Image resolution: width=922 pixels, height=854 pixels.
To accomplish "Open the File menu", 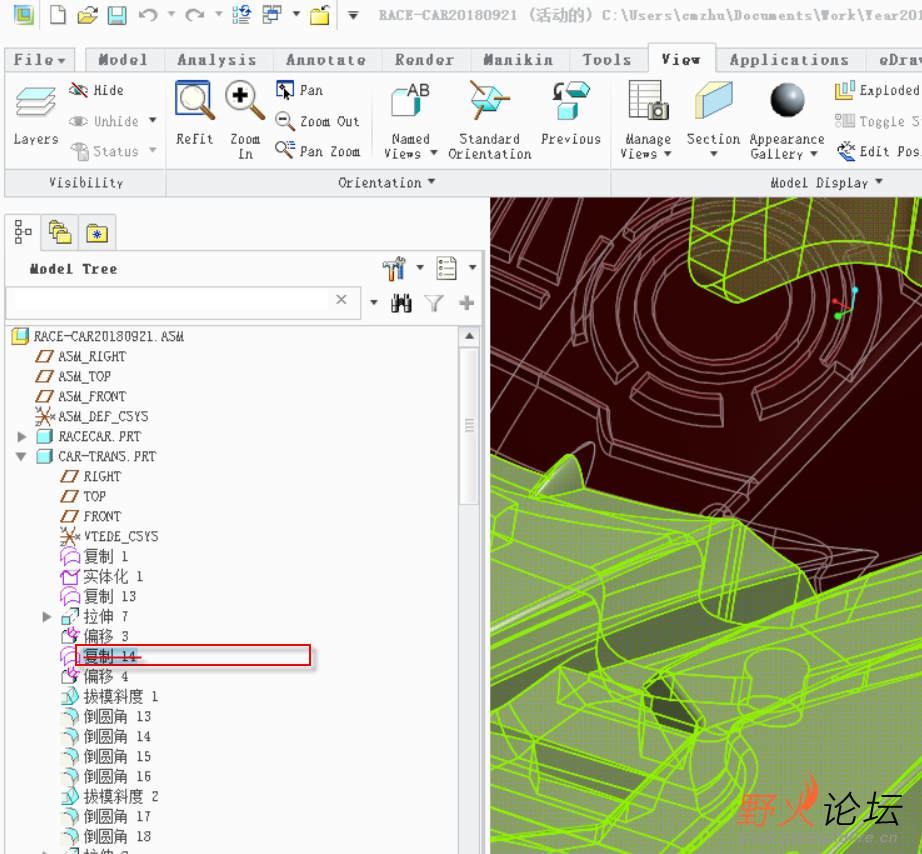I will click(39, 59).
